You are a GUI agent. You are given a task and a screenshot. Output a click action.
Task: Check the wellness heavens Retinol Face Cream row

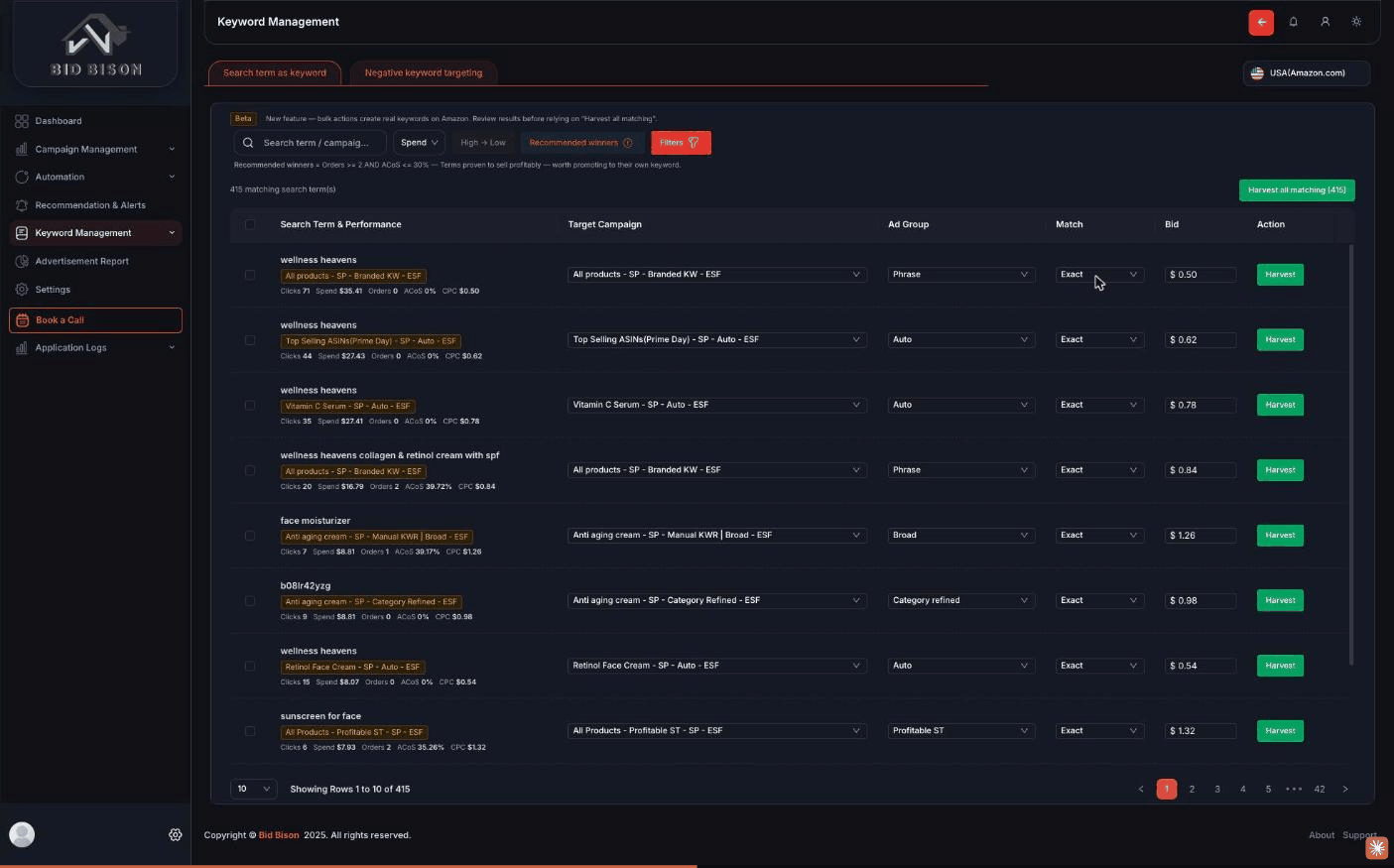pos(250,667)
